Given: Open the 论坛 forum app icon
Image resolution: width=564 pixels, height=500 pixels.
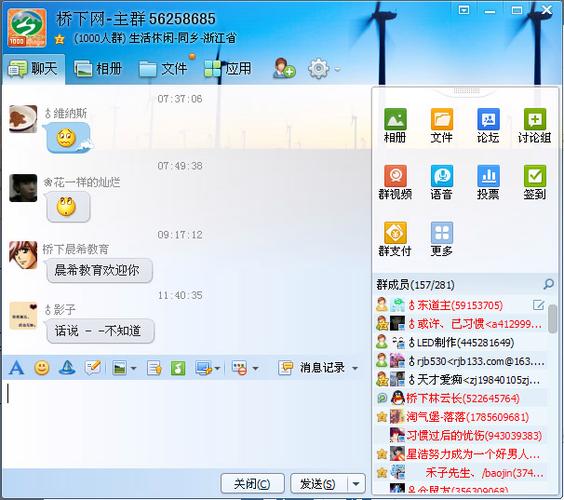Looking at the screenshot, I should pos(488,126).
